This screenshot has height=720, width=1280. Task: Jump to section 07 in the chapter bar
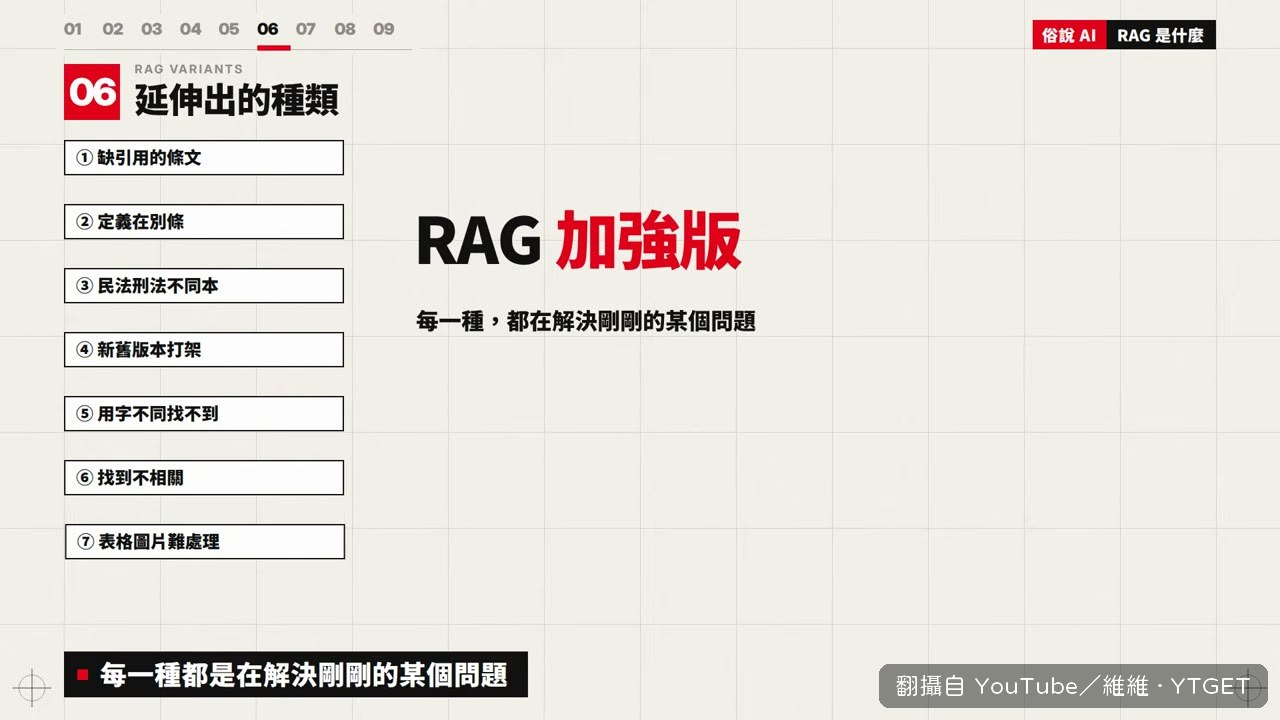306,29
